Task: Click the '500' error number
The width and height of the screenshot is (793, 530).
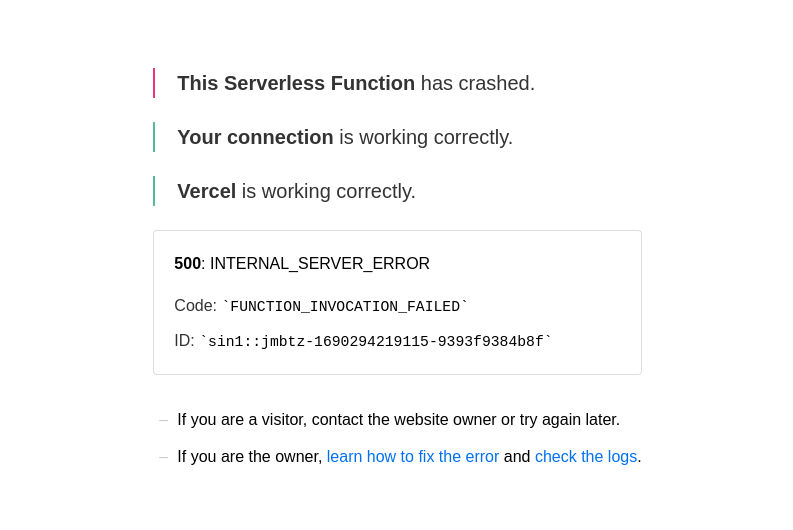Action: (188, 263)
